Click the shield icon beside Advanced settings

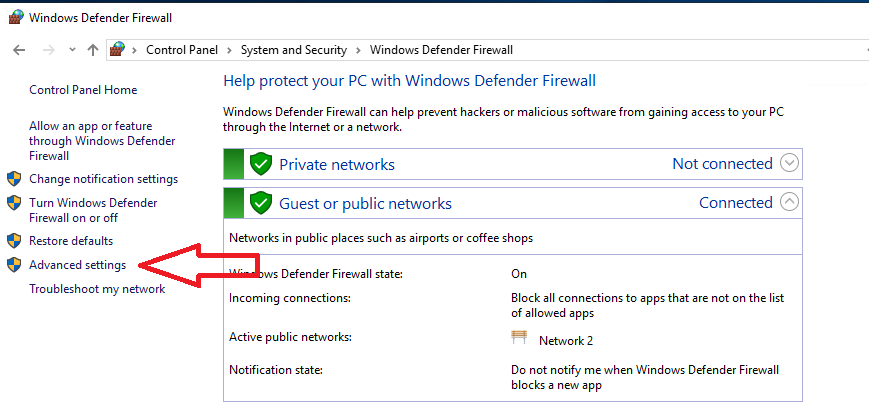click(x=14, y=265)
